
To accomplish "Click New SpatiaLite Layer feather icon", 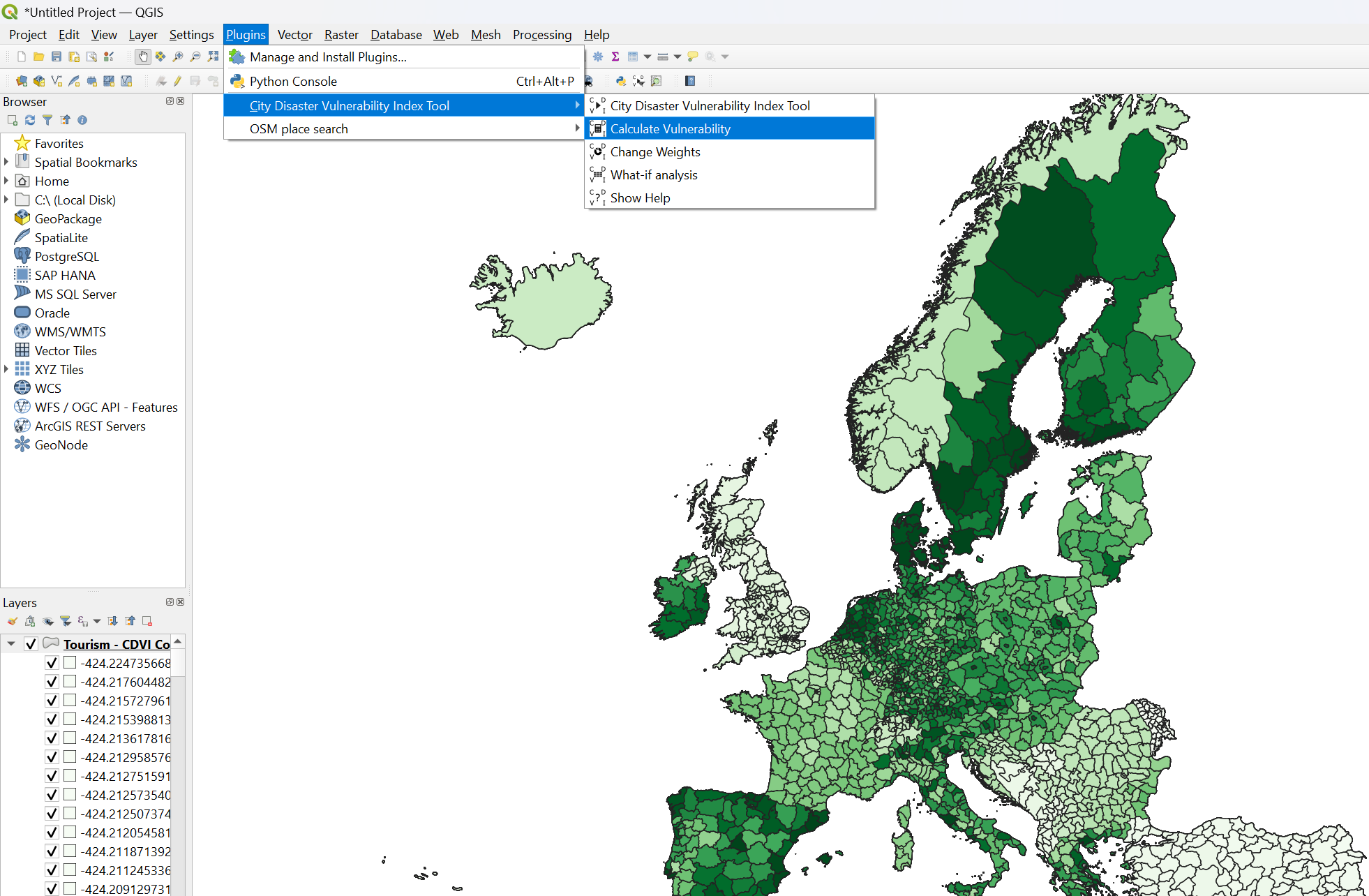I will click(x=74, y=81).
